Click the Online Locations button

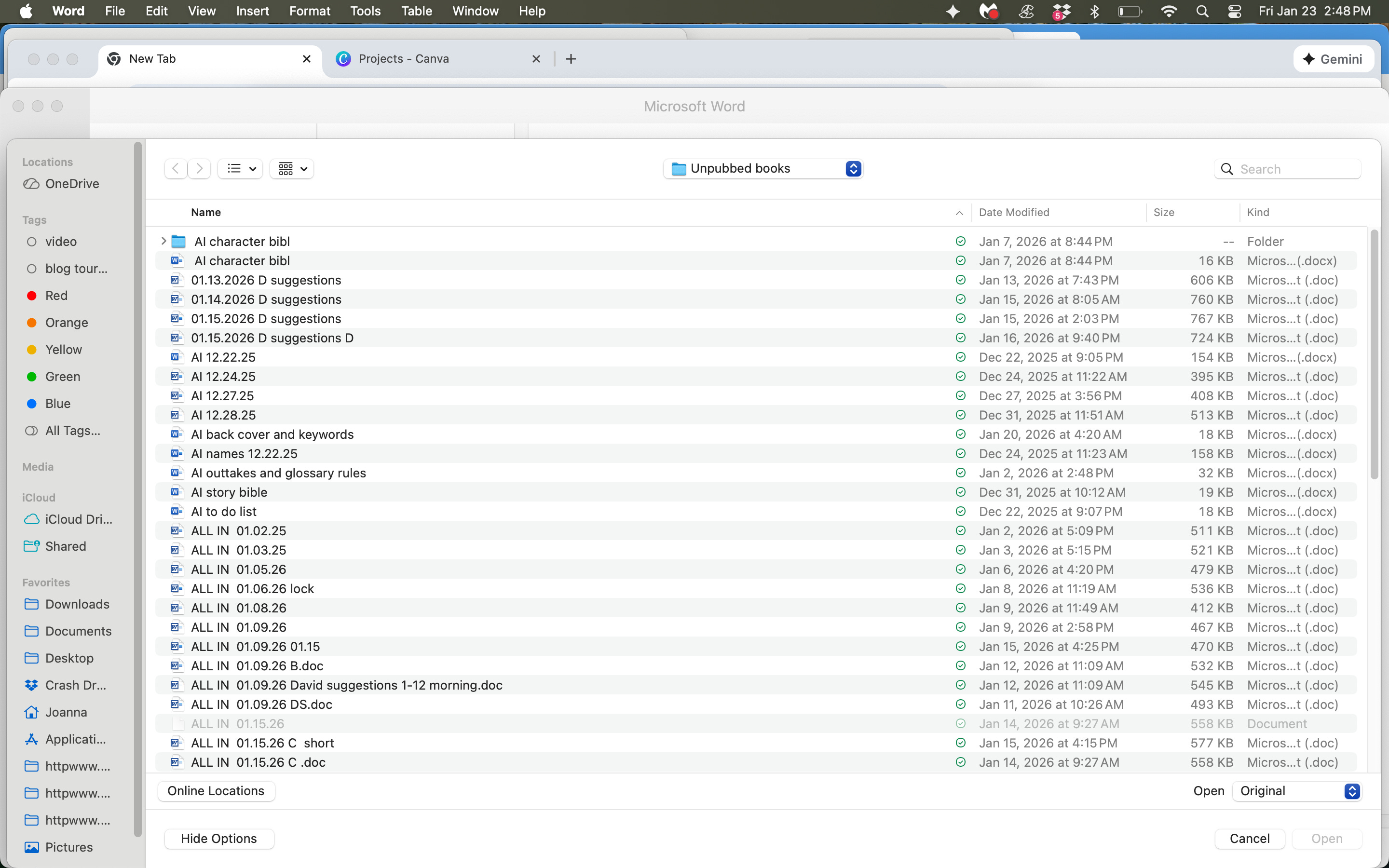coord(216,791)
